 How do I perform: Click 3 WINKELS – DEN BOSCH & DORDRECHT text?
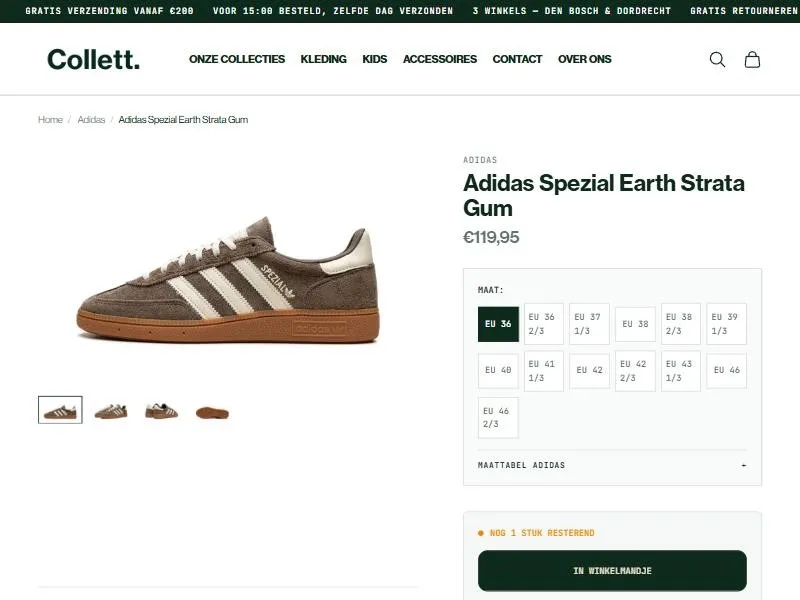[571, 11]
